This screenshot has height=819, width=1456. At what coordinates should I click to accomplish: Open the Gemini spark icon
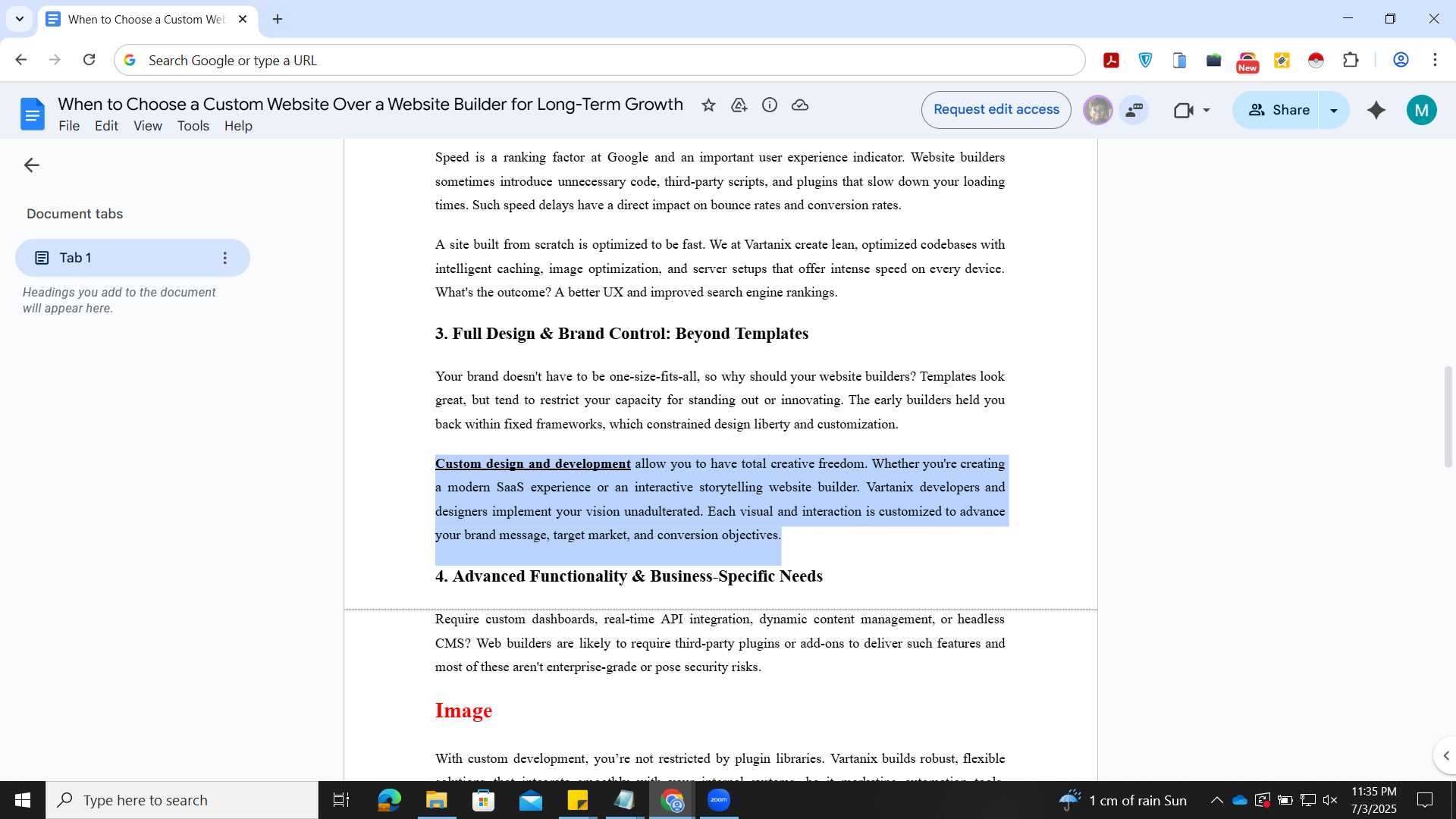coord(1376,110)
